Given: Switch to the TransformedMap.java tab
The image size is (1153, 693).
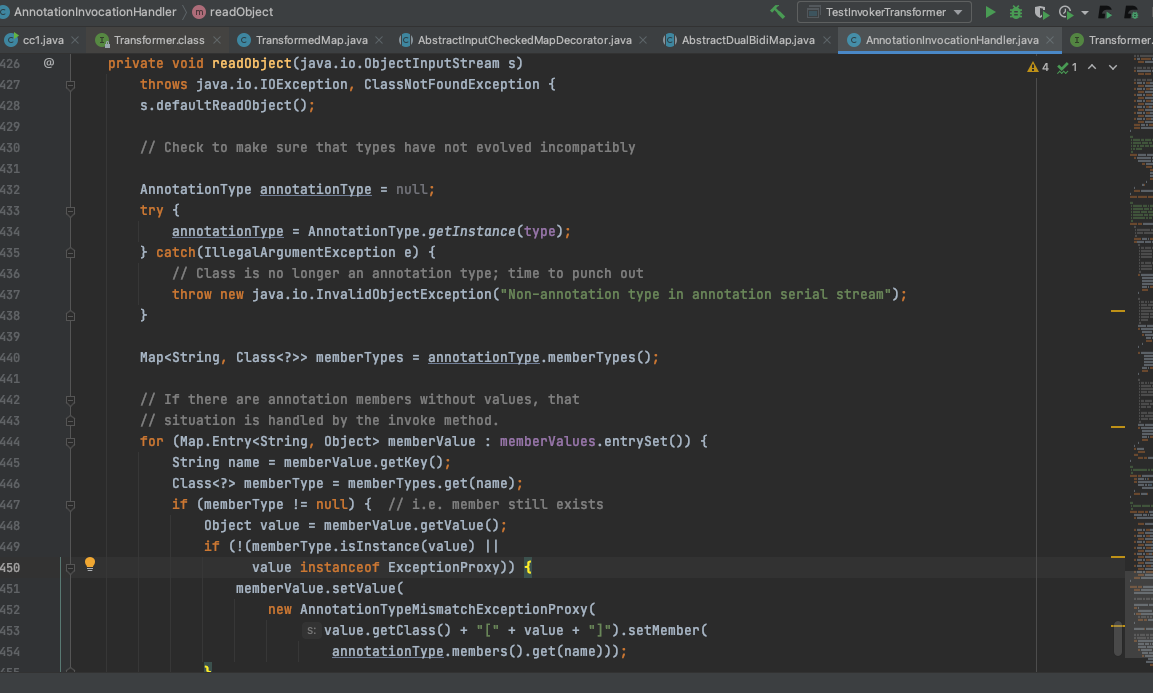Looking at the screenshot, I should [311, 40].
